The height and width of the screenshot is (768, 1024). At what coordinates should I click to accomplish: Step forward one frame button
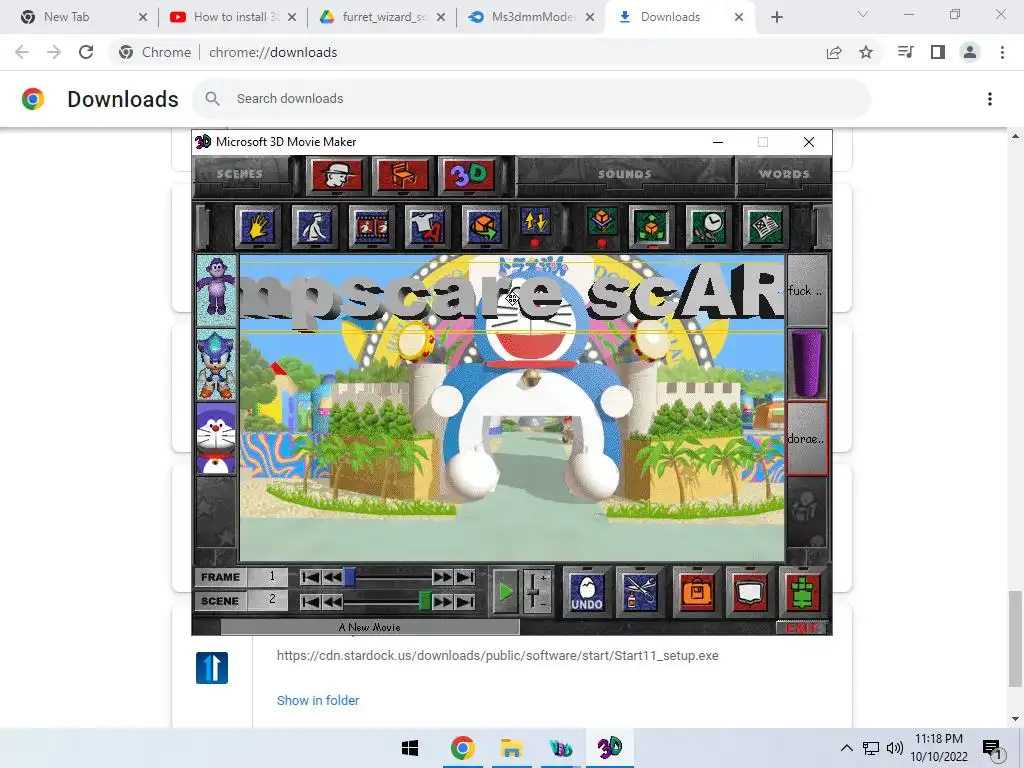tap(442, 577)
